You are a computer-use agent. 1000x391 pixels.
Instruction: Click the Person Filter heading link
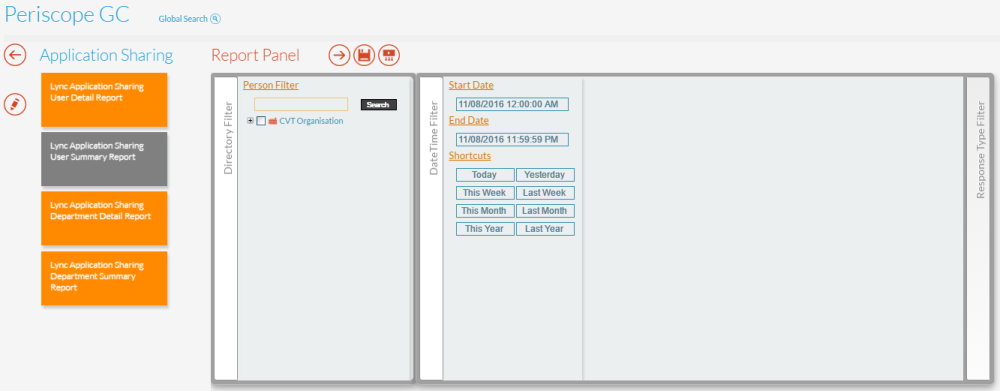click(x=271, y=85)
